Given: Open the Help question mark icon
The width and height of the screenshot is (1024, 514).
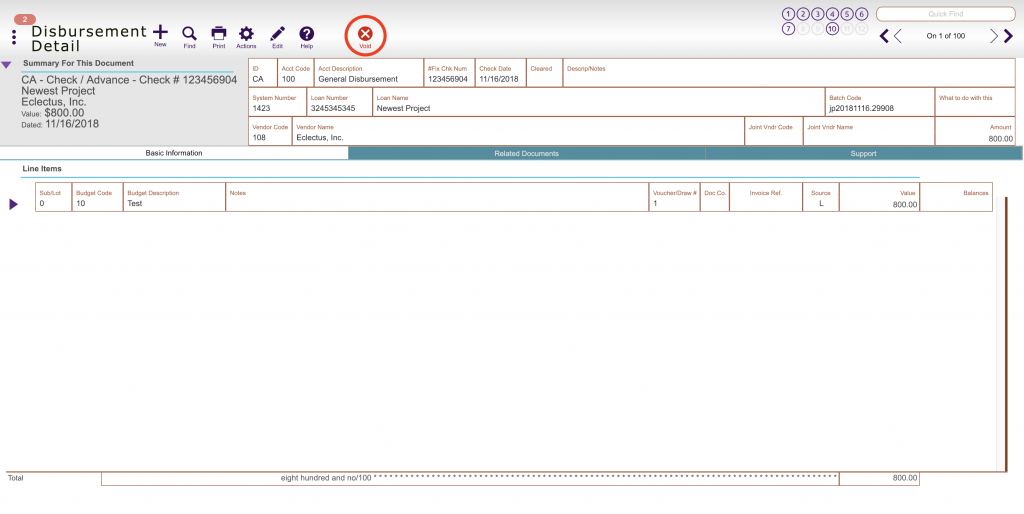Looking at the screenshot, I should point(307,34).
